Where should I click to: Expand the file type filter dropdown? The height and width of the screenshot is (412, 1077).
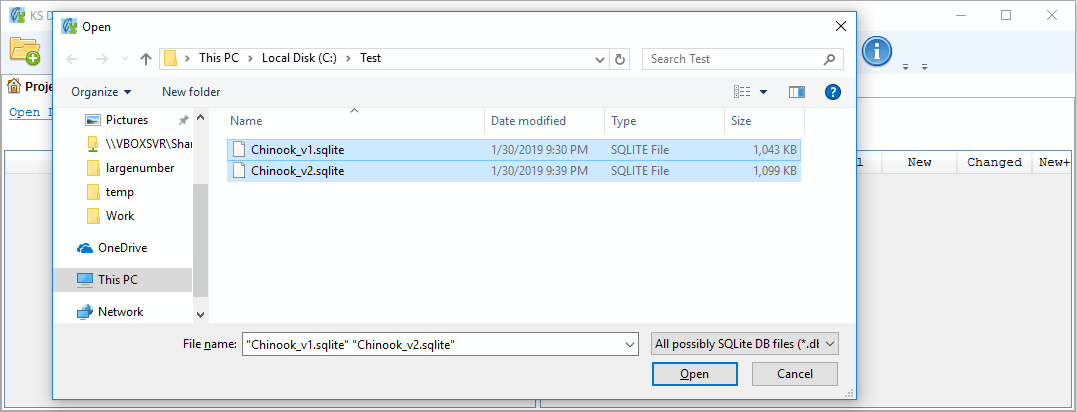(745, 344)
